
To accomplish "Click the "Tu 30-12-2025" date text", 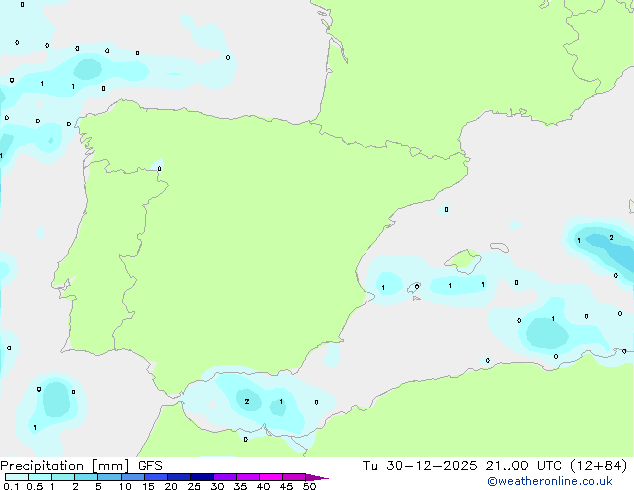I will [x=420, y=466].
